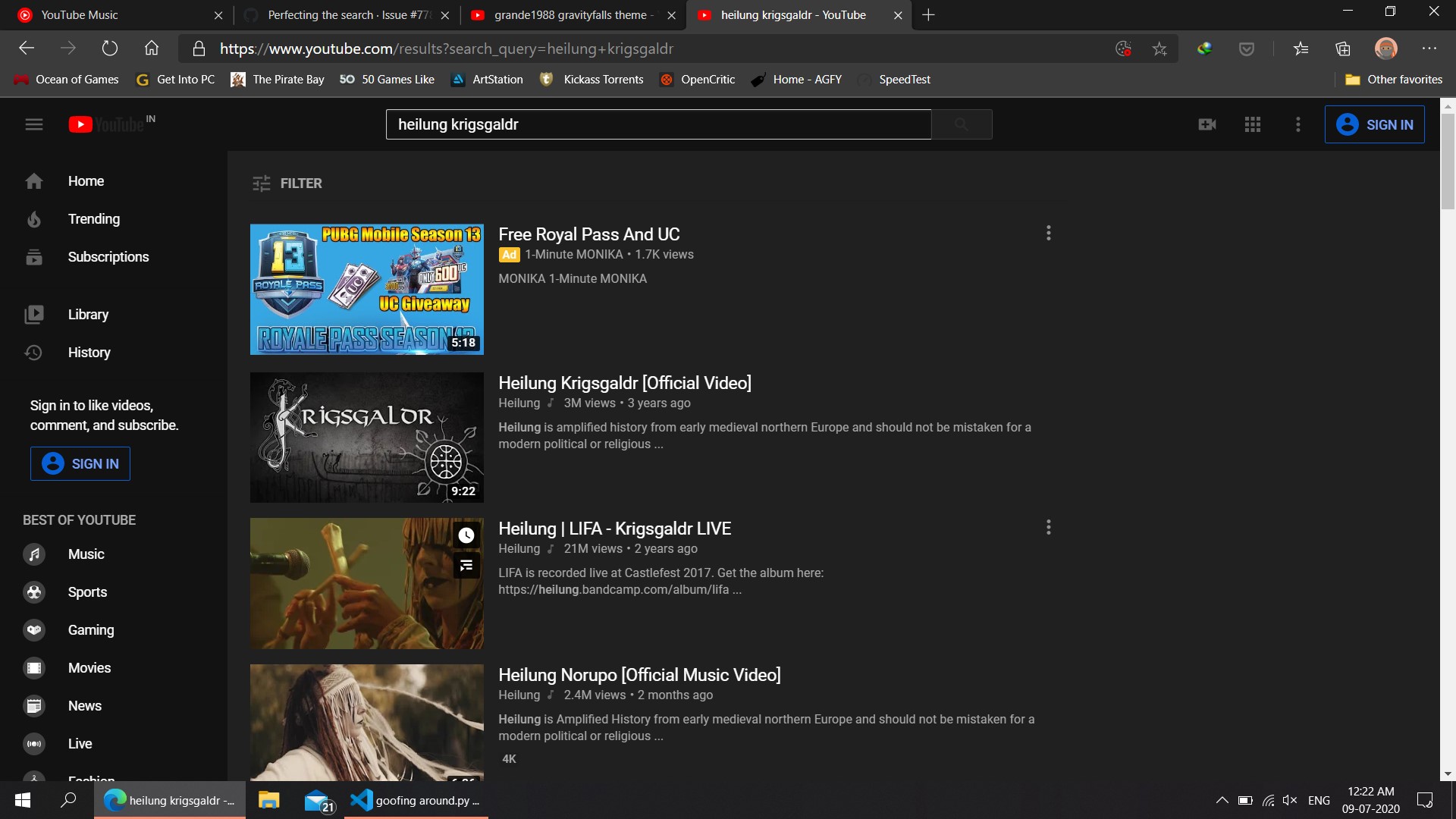Open Heilung Norupo [Official Music Video] title

(x=639, y=675)
